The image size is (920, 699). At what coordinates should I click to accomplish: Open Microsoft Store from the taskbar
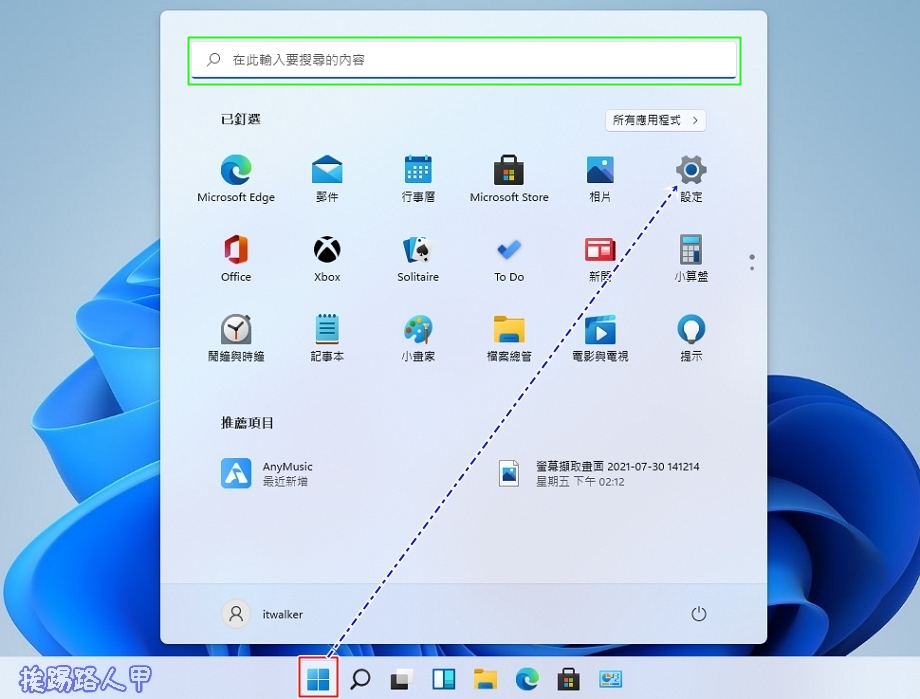coord(568,679)
